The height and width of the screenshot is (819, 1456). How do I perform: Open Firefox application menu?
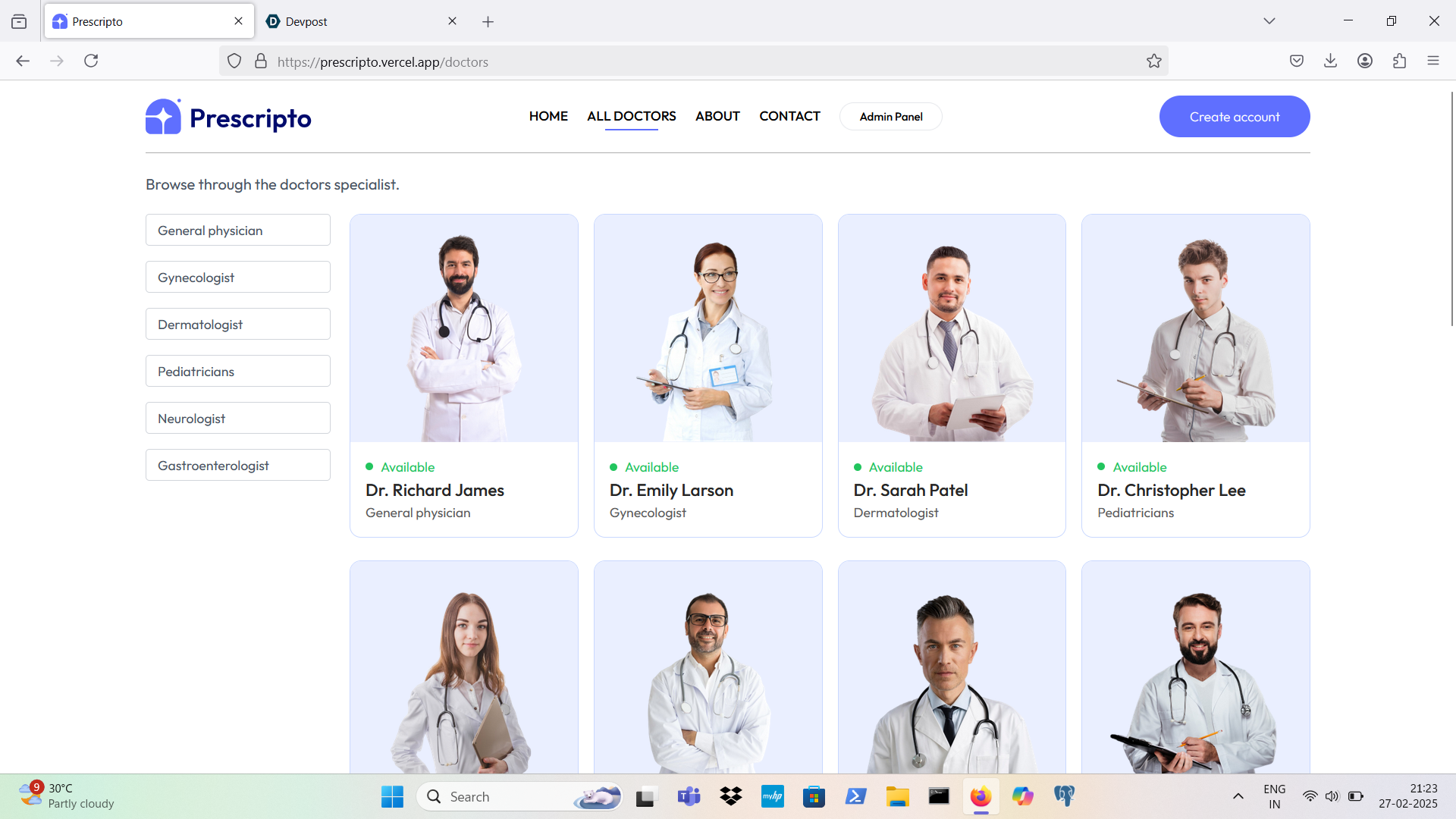point(1432,61)
